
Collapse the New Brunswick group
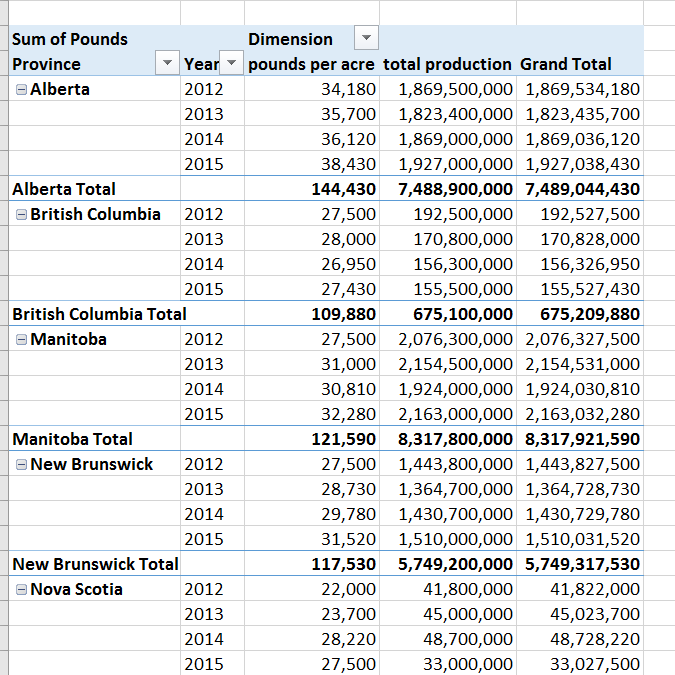click(21, 465)
